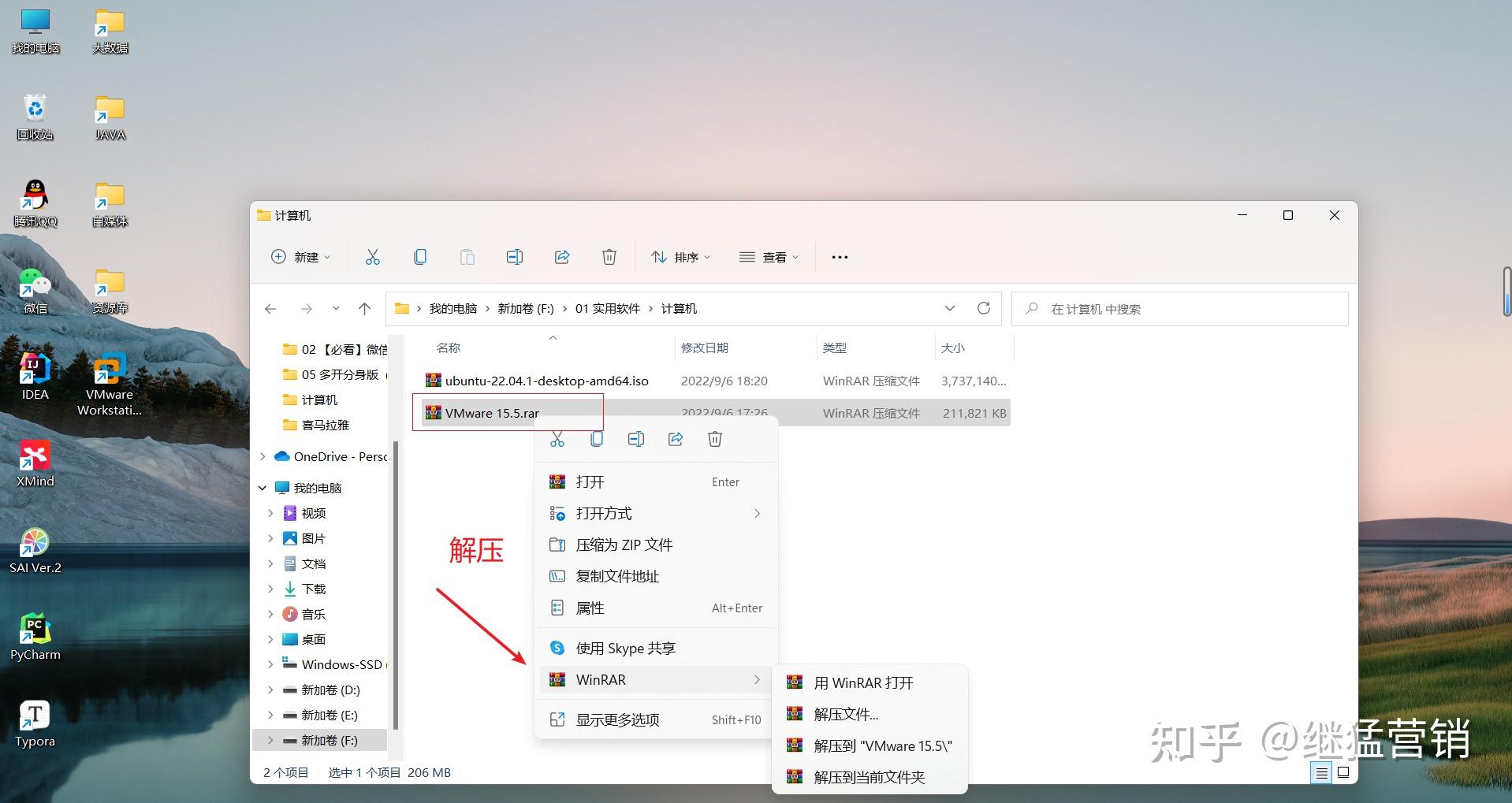Select 用 WinRAR 打开 submenu item
Image resolution: width=1512 pixels, height=803 pixels.
click(870, 682)
